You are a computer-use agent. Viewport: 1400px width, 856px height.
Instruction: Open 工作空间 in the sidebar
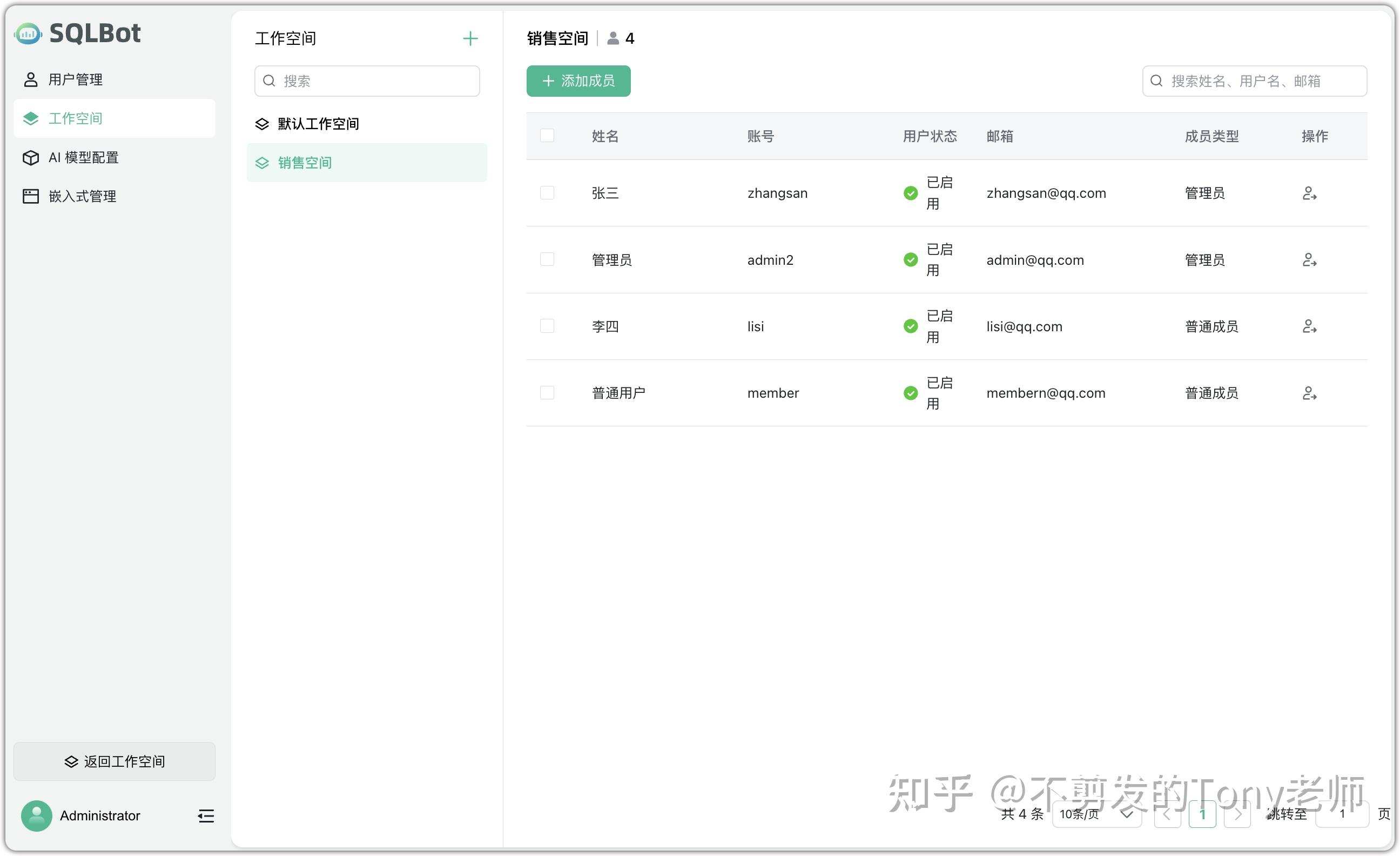point(114,118)
